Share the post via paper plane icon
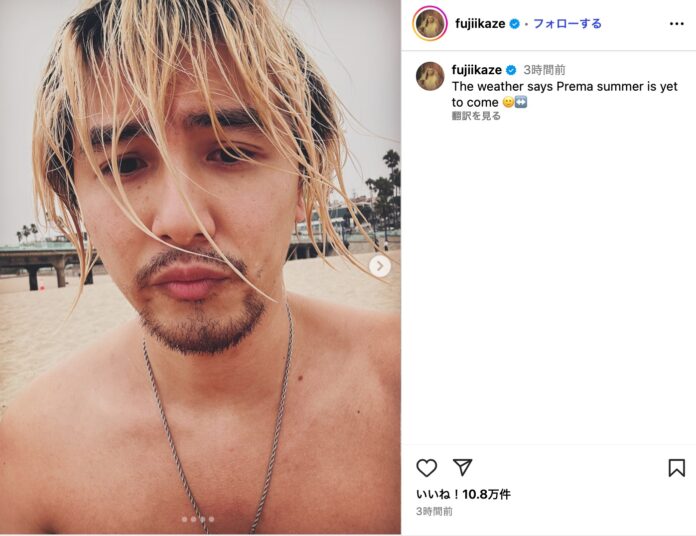 pos(462,467)
